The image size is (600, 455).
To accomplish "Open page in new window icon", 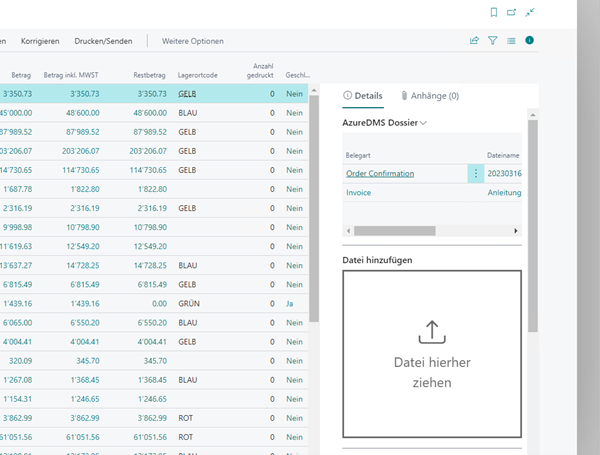I will [511, 12].
